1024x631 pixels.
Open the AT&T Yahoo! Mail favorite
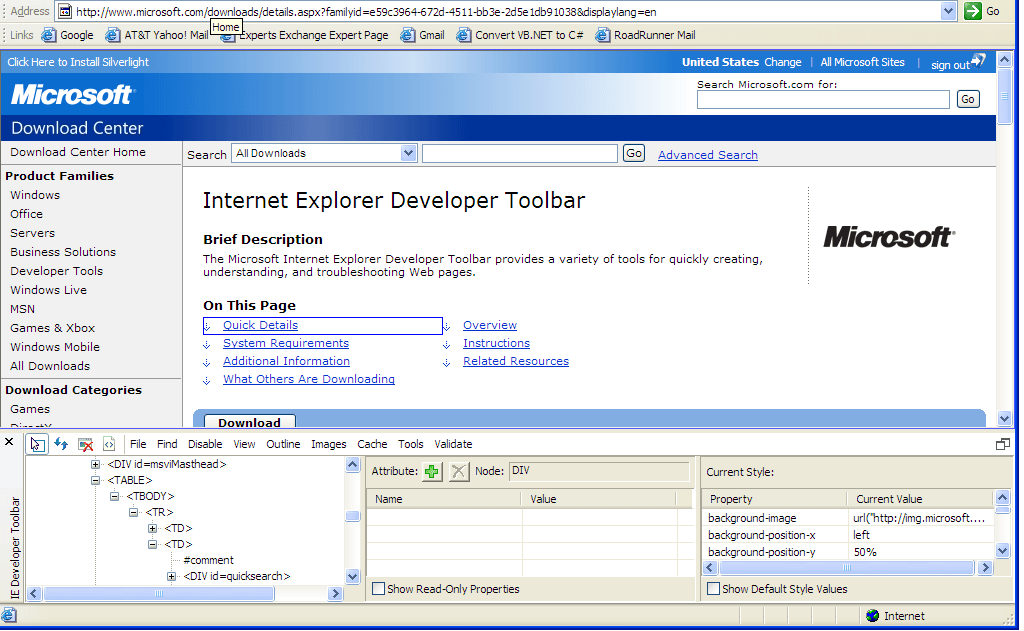(x=157, y=35)
